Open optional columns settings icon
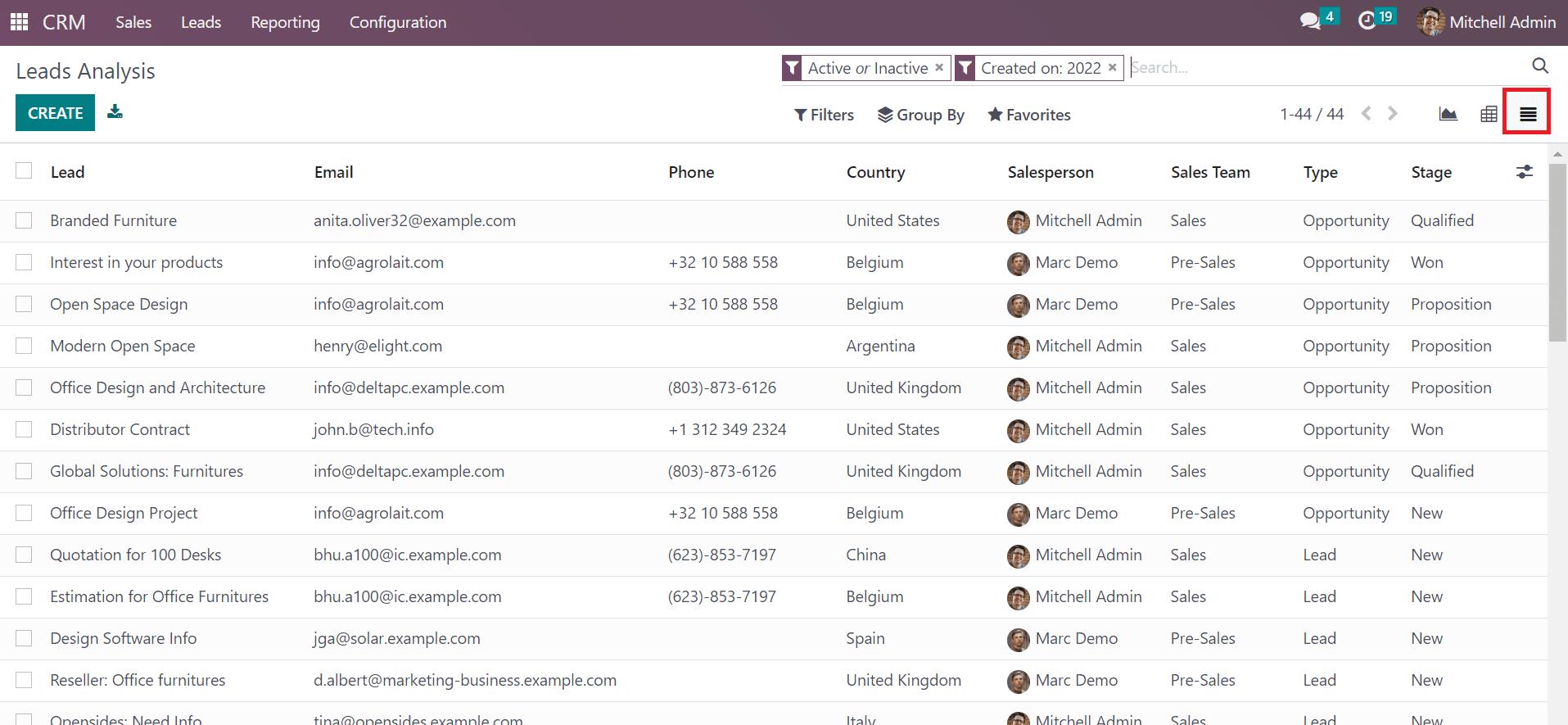The width and height of the screenshot is (1568, 725). pos(1524,172)
